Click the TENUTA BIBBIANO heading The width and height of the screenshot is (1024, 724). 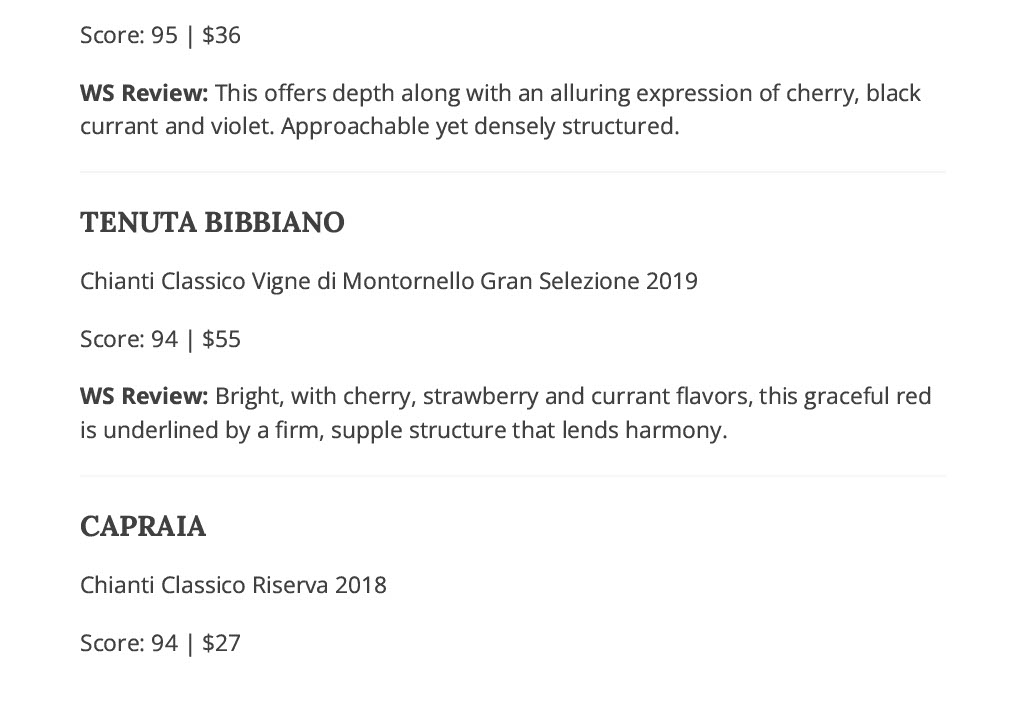[212, 223]
